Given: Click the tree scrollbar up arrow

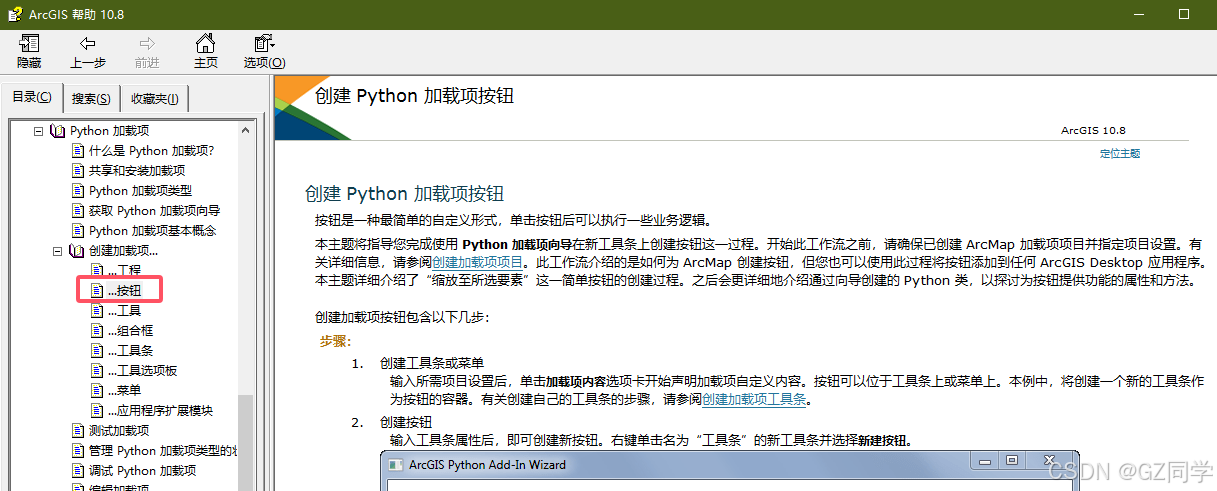Looking at the screenshot, I should (246, 130).
